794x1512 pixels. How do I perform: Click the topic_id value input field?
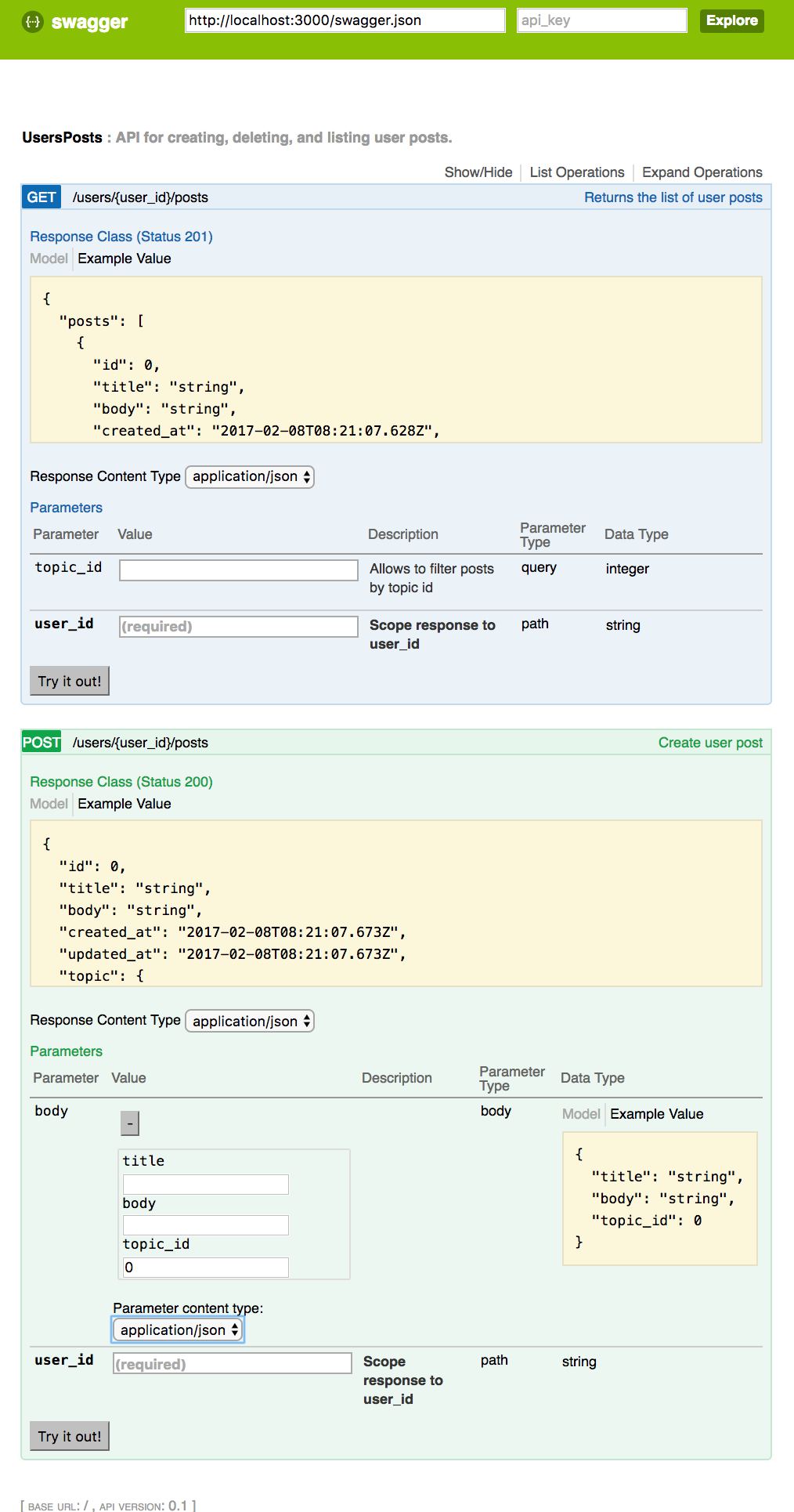pos(239,570)
